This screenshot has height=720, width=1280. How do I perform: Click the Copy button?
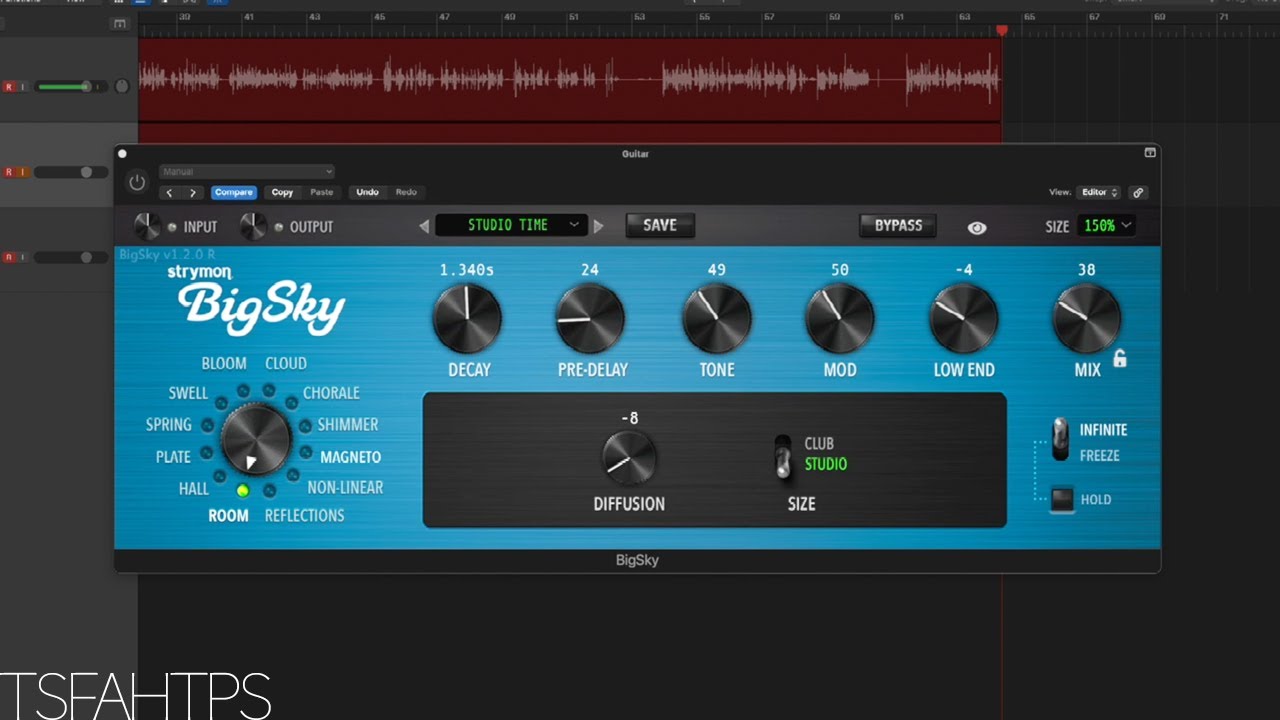click(282, 192)
